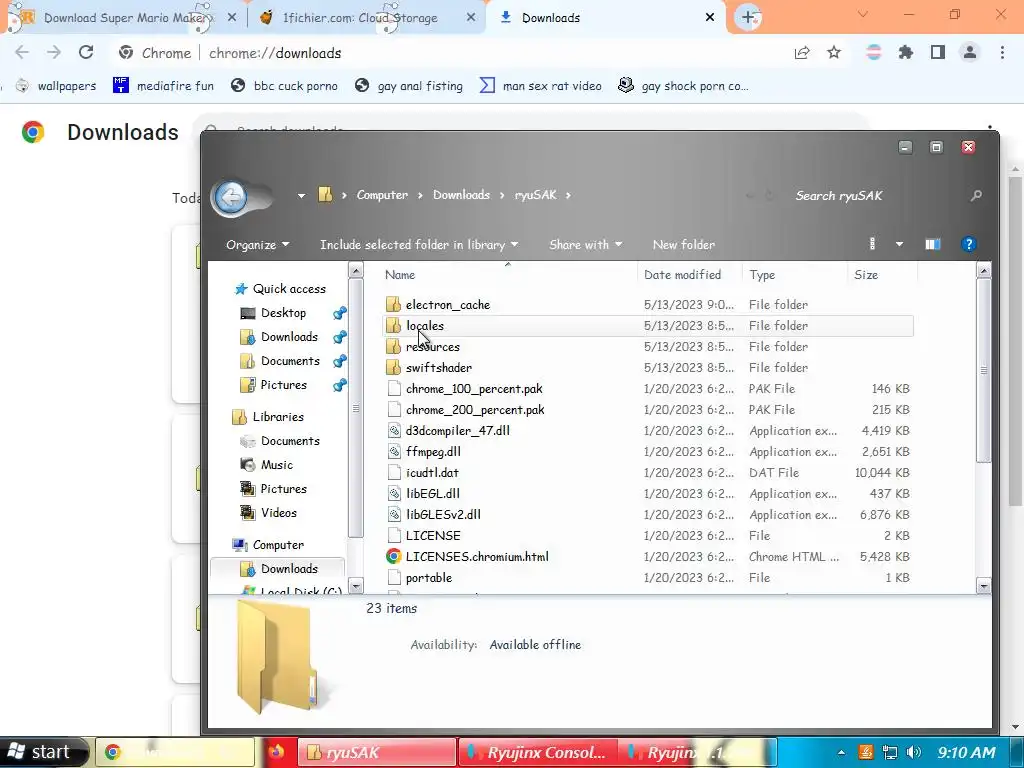Click the file list scrollbar down arrow
This screenshot has height=768, width=1024.
click(984, 585)
